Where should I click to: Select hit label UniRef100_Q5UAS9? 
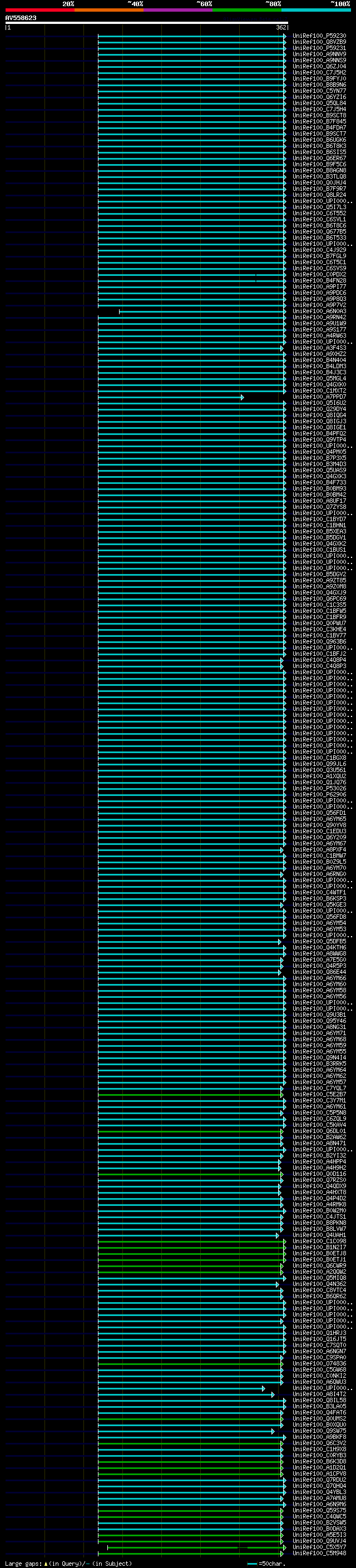pyautogui.click(x=319, y=471)
